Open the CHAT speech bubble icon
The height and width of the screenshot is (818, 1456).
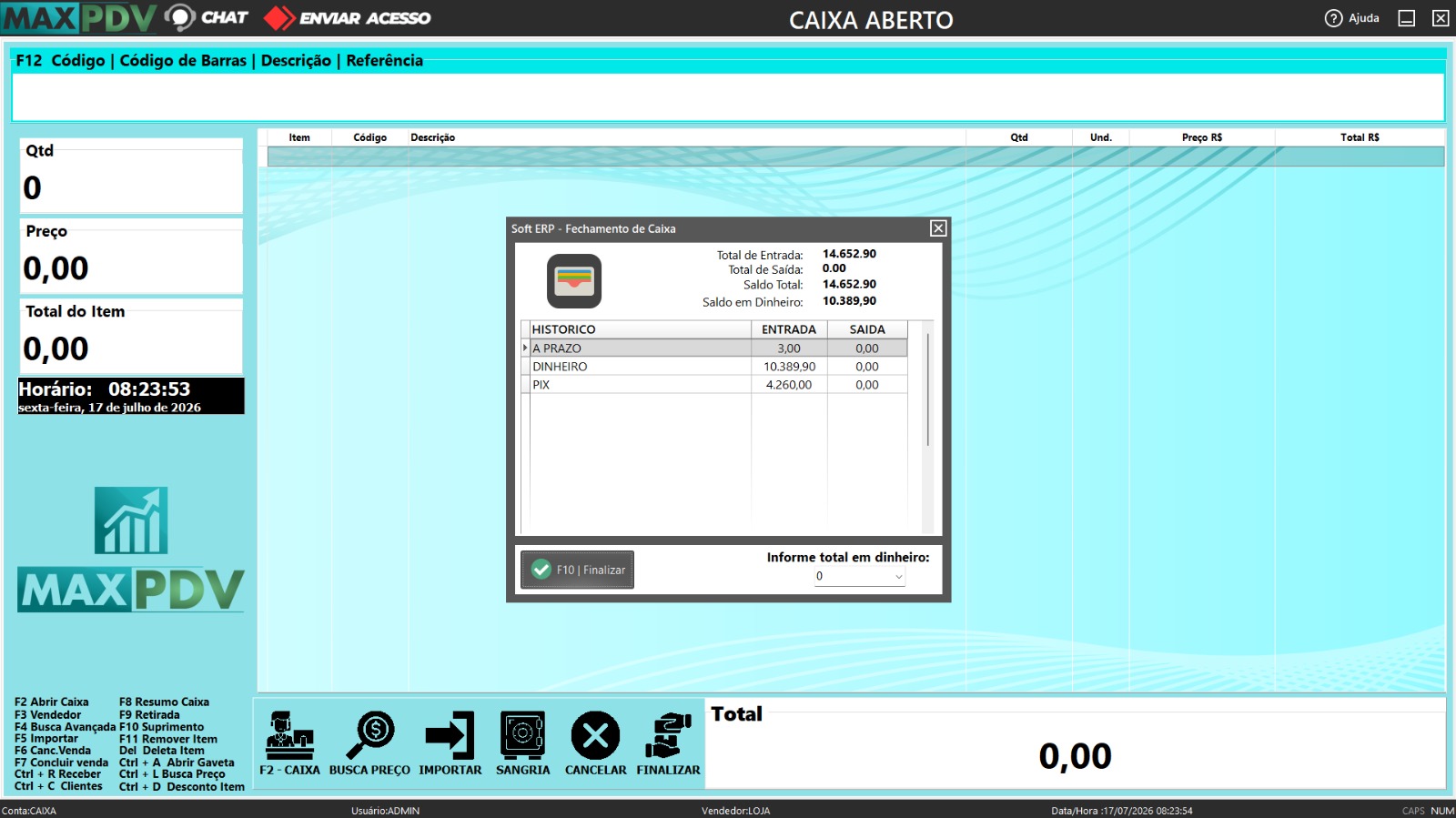click(x=180, y=17)
